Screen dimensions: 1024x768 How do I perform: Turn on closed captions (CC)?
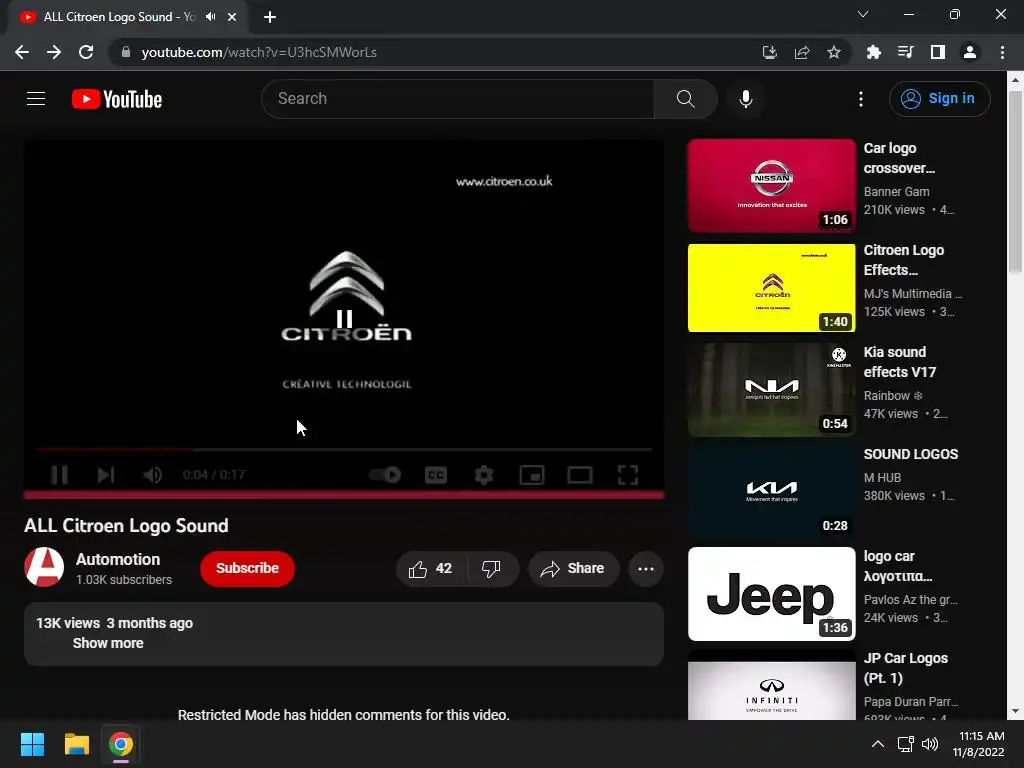click(x=436, y=475)
